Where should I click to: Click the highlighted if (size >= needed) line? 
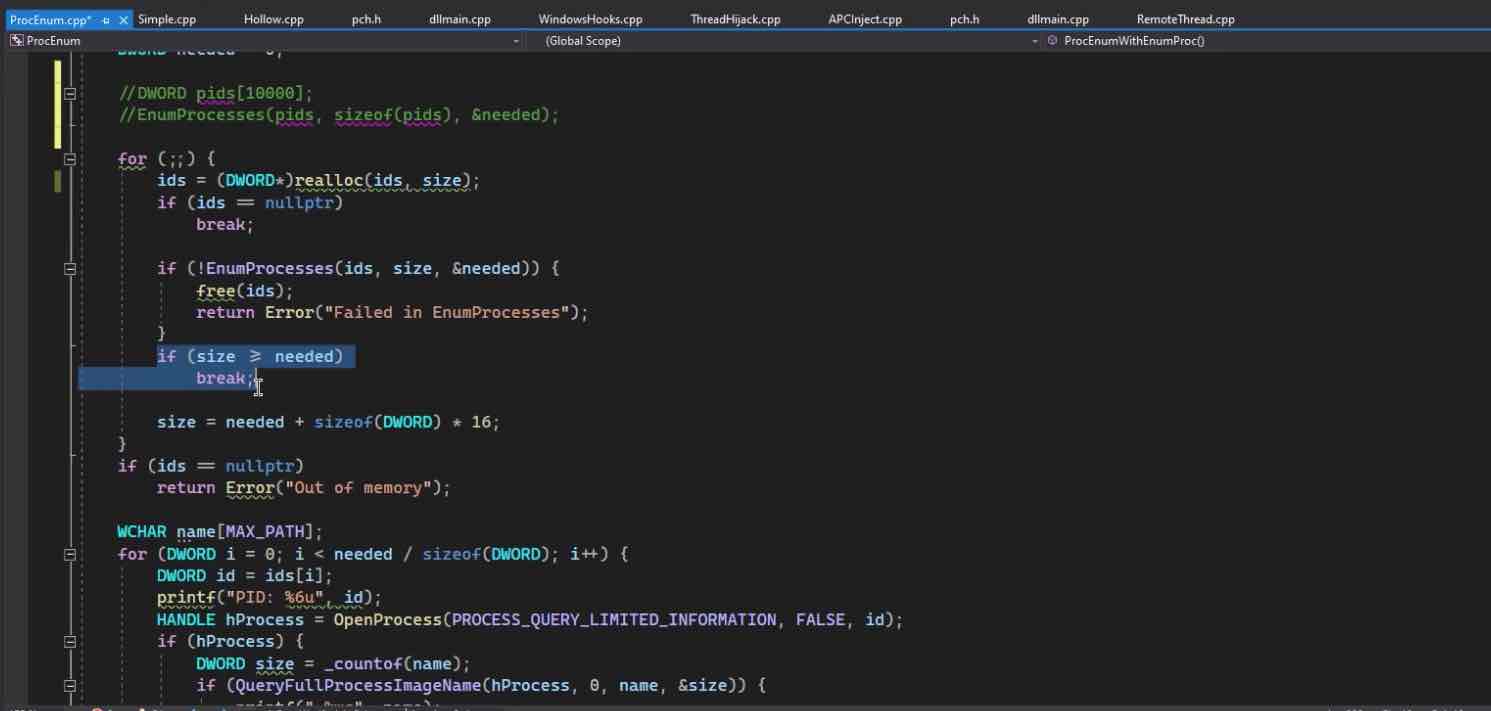click(x=250, y=357)
